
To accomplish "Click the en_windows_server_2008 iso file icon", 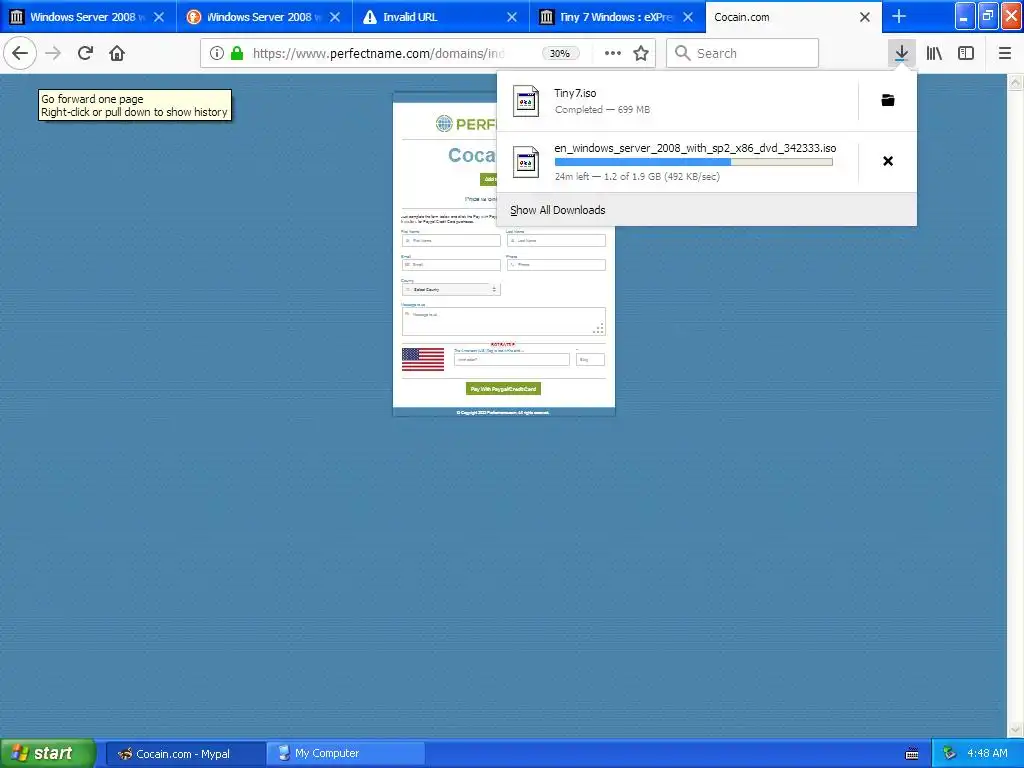I will (526, 162).
